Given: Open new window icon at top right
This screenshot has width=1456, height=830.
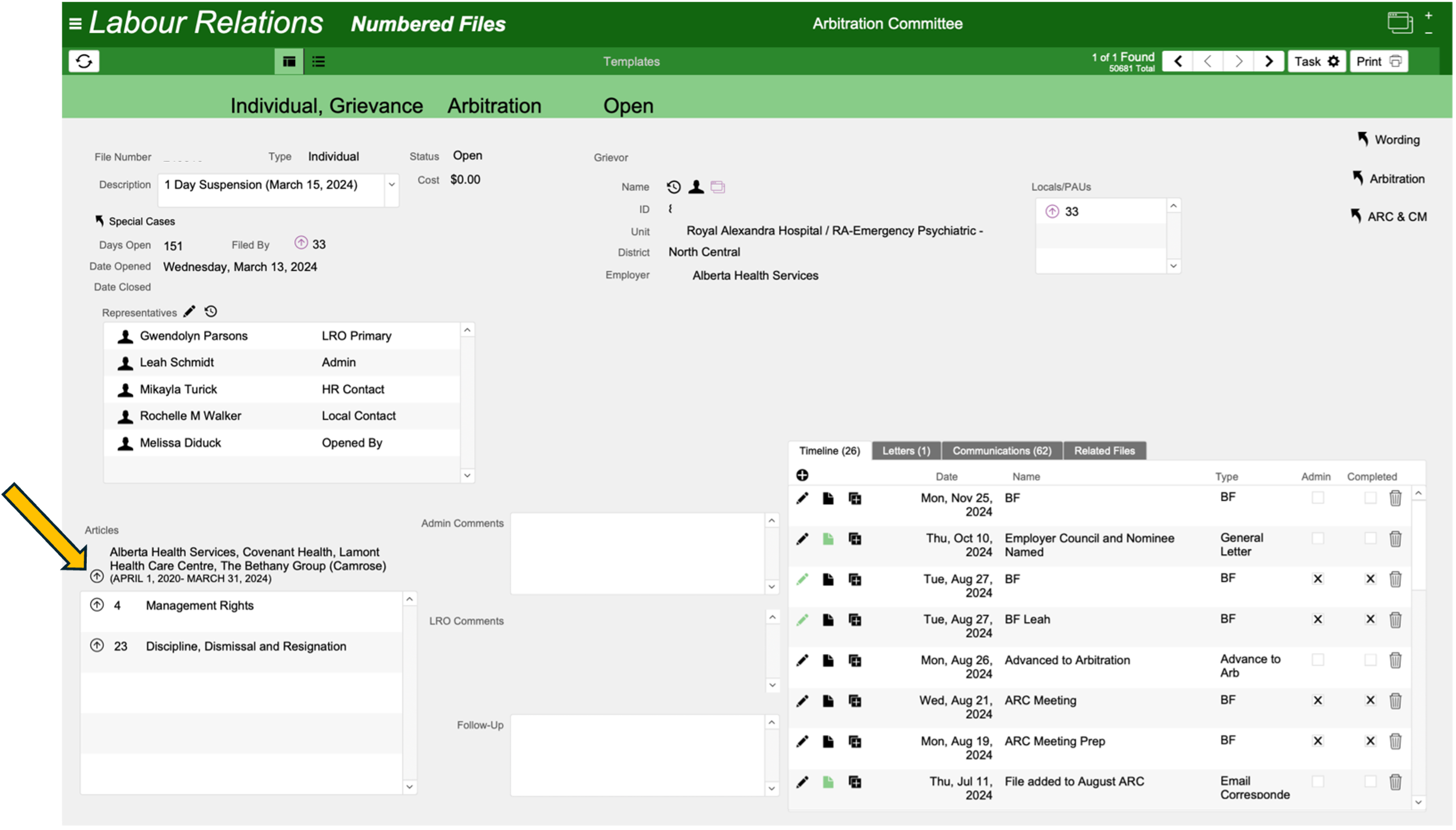Looking at the screenshot, I should 1400,23.
